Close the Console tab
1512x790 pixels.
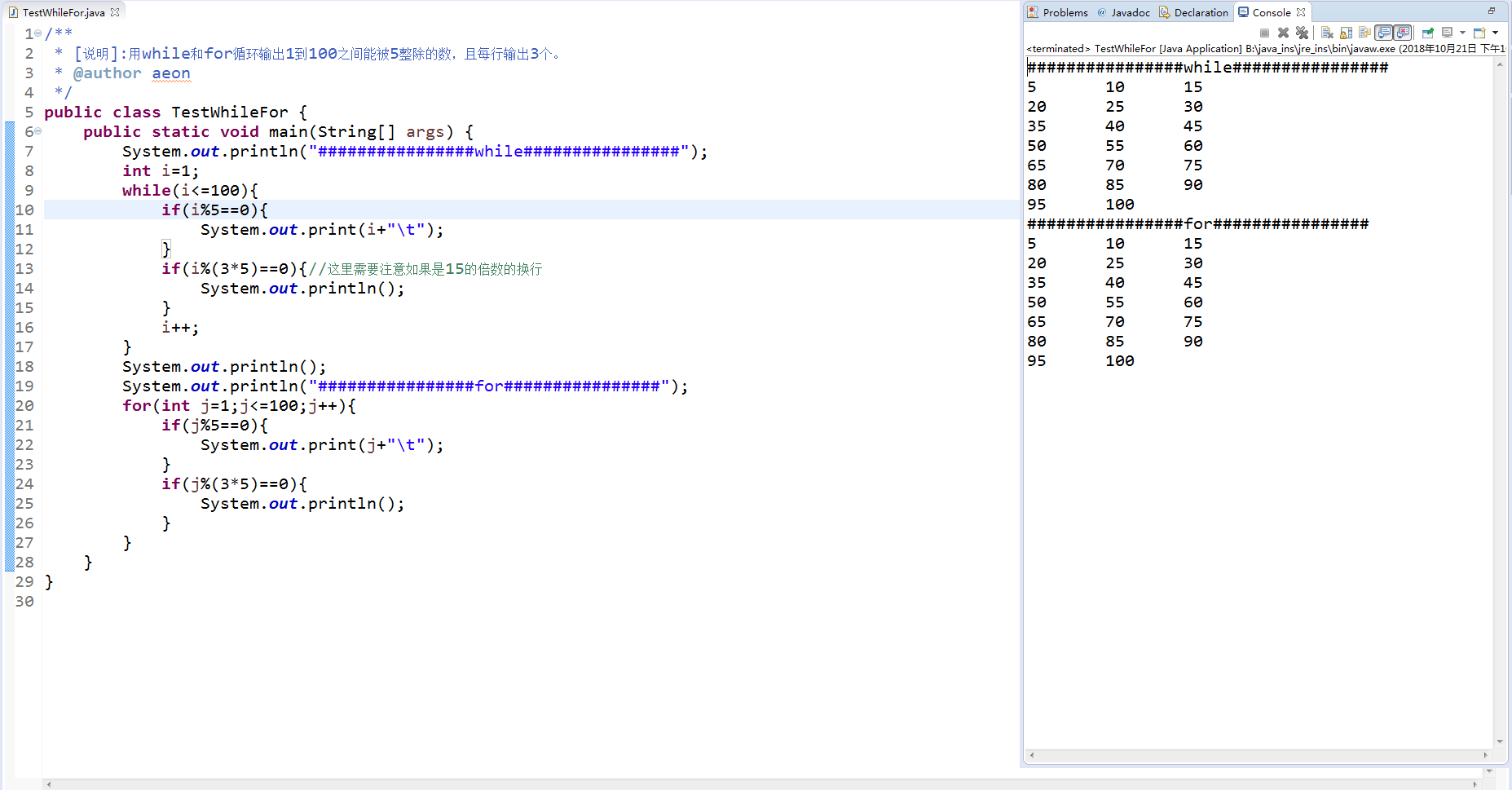point(1301,12)
